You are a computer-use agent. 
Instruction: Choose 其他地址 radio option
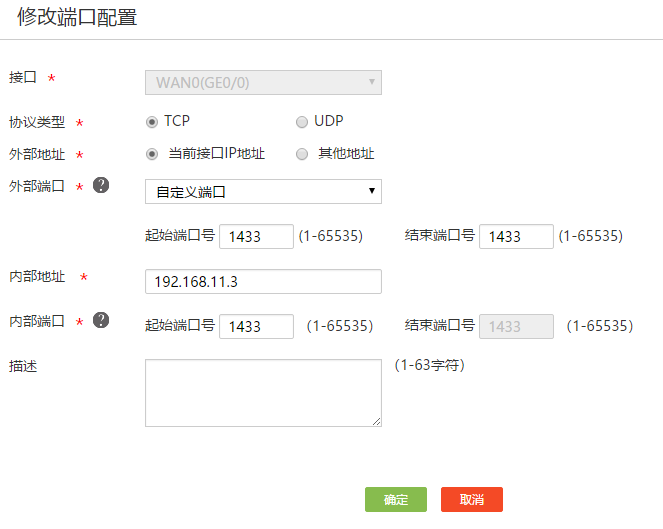(302, 154)
